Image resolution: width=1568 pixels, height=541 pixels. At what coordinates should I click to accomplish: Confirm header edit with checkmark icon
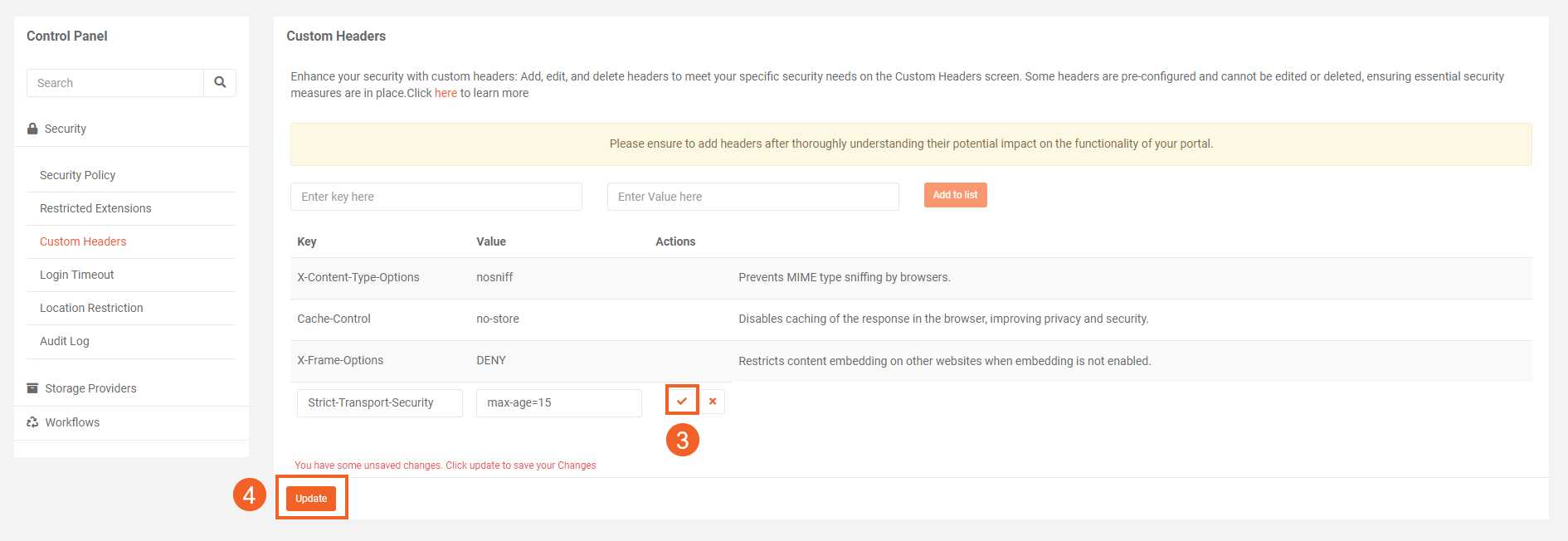(682, 401)
